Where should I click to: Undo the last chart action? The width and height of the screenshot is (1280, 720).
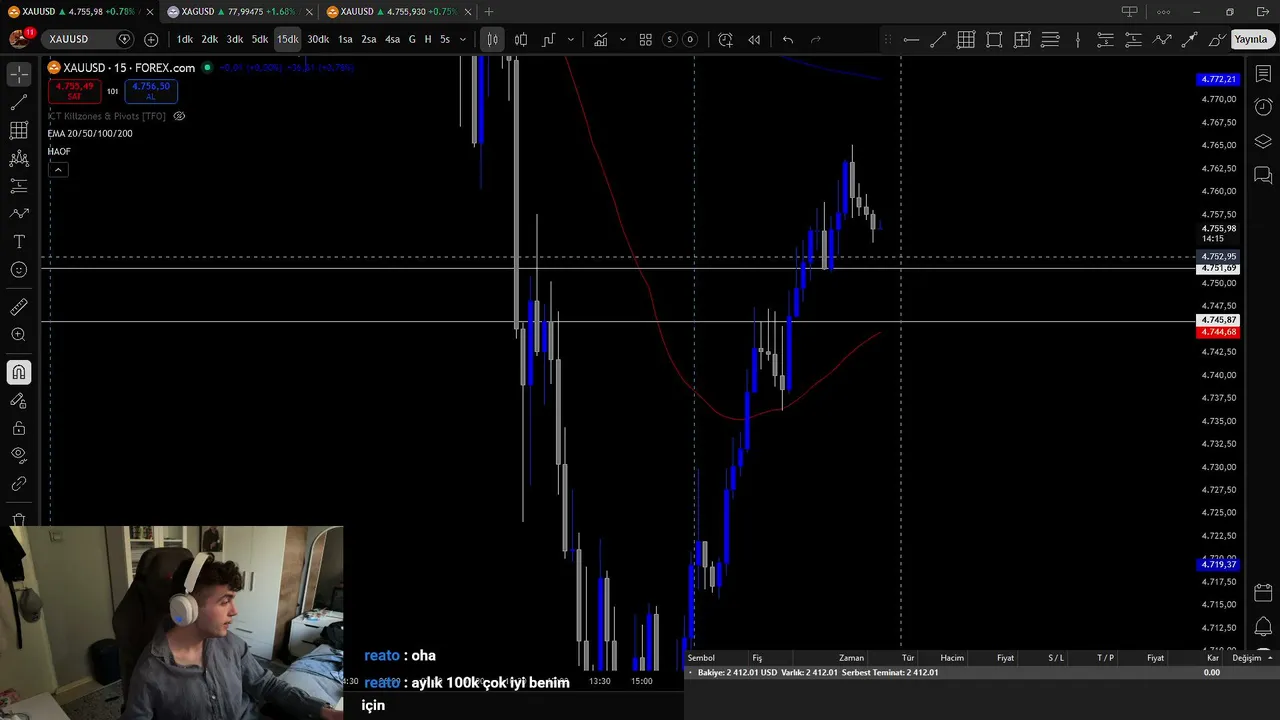(x=788, y=39)
